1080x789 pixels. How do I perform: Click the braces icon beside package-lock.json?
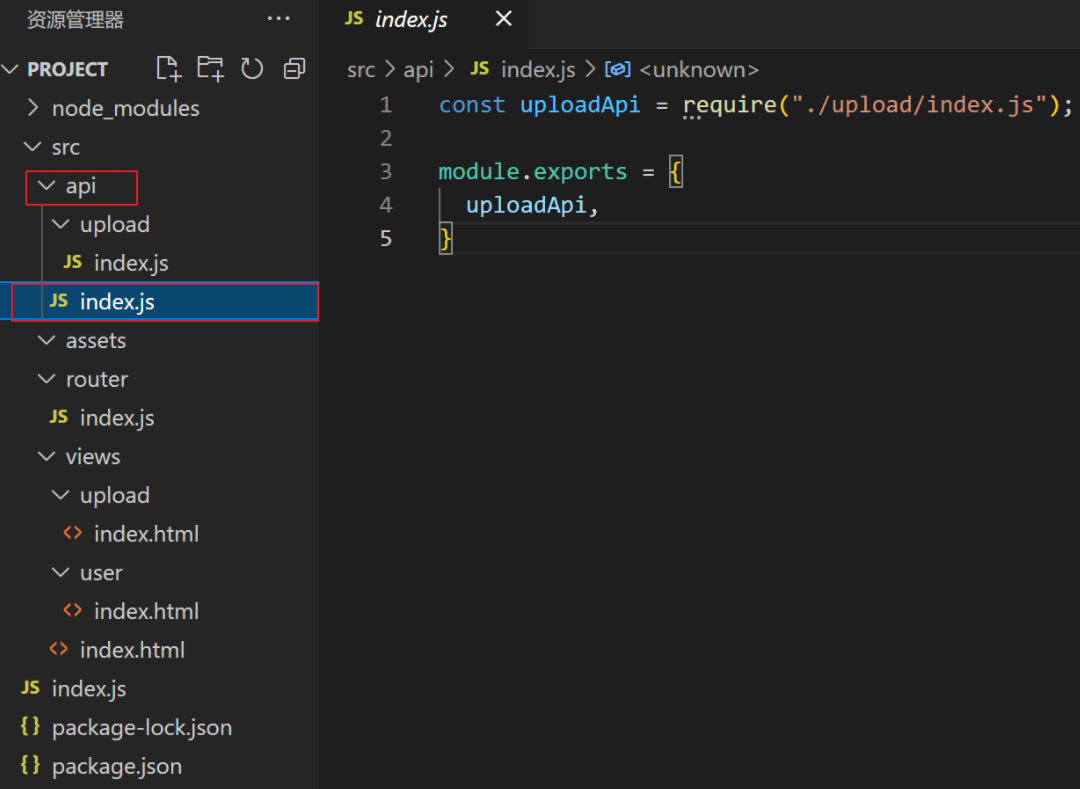click(x=30, y=726)
